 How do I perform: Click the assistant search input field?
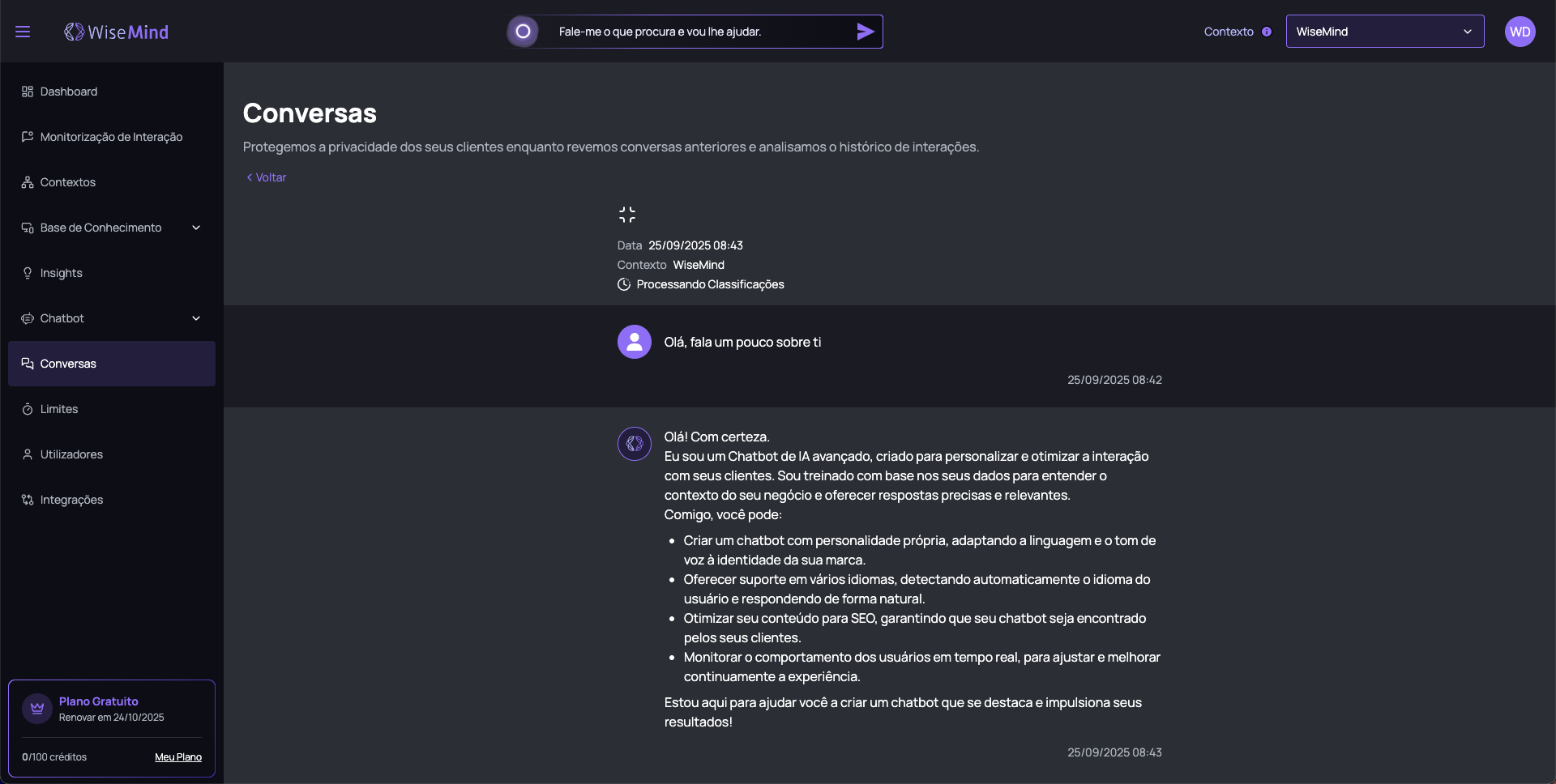[x=697, y=32]
